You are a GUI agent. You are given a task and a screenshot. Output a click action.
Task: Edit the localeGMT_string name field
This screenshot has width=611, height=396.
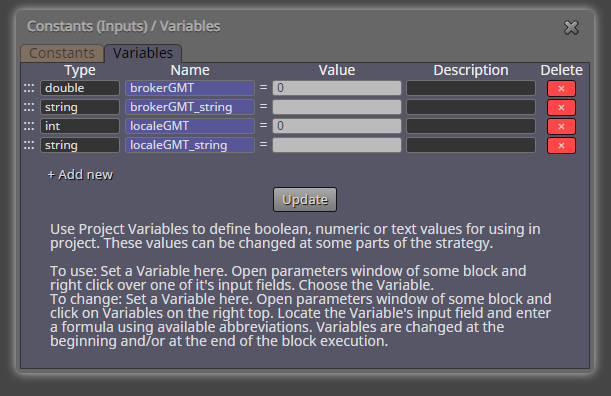190,145
